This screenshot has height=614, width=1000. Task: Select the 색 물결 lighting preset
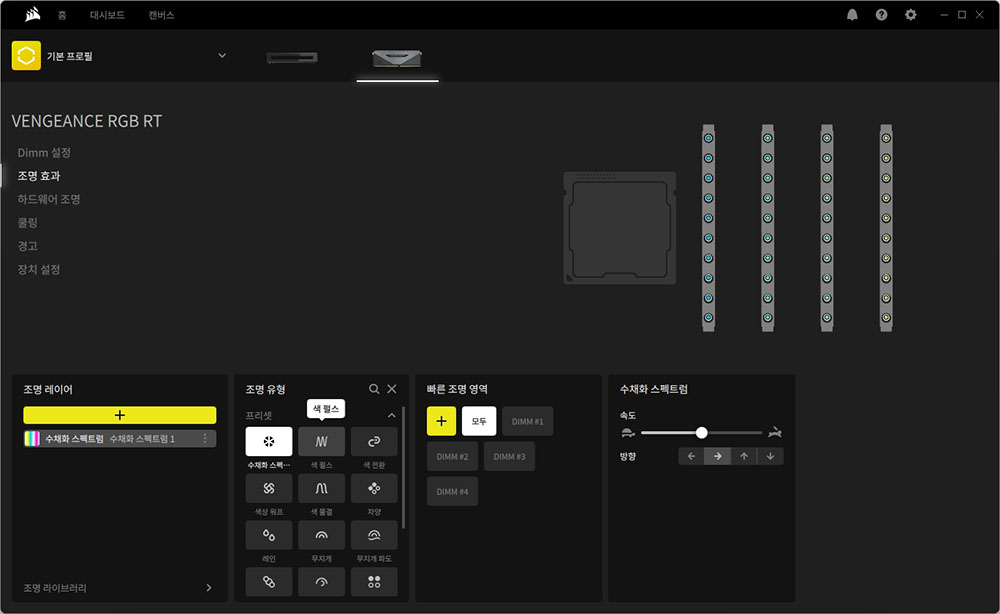pyautogui.click(x=321, y=488)
